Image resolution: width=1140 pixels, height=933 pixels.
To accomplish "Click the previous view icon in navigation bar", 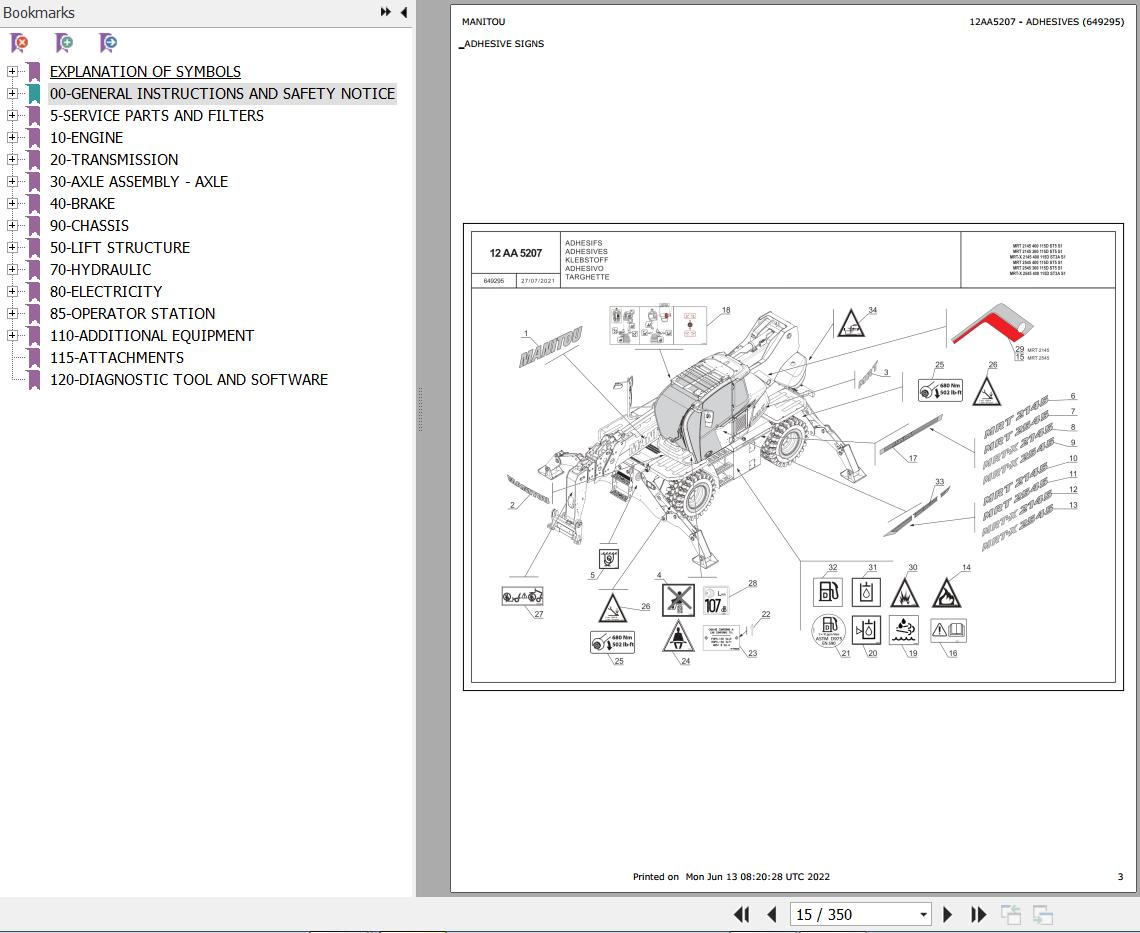I will (x=1011, y=914).
